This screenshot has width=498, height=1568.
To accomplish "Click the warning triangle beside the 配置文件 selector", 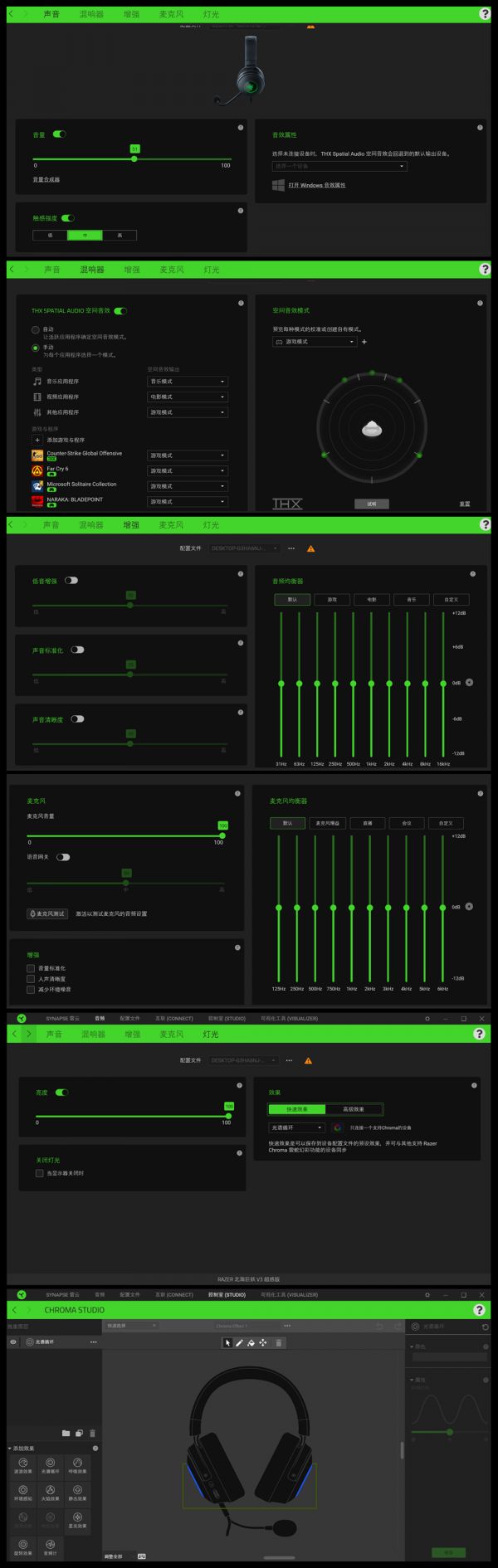I will tap(311, 548).
